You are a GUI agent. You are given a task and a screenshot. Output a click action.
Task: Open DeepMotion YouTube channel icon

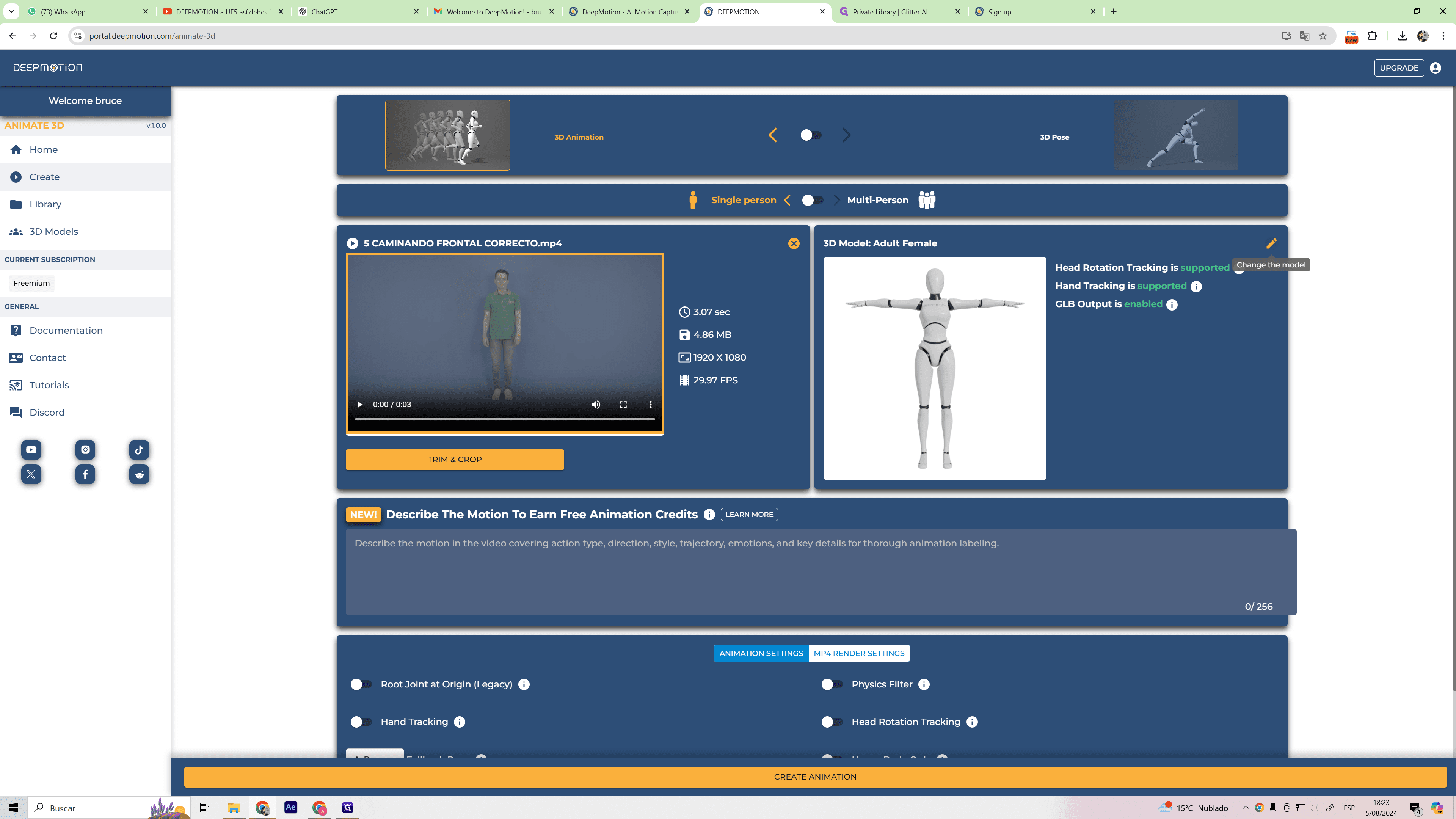pos(31,450)
